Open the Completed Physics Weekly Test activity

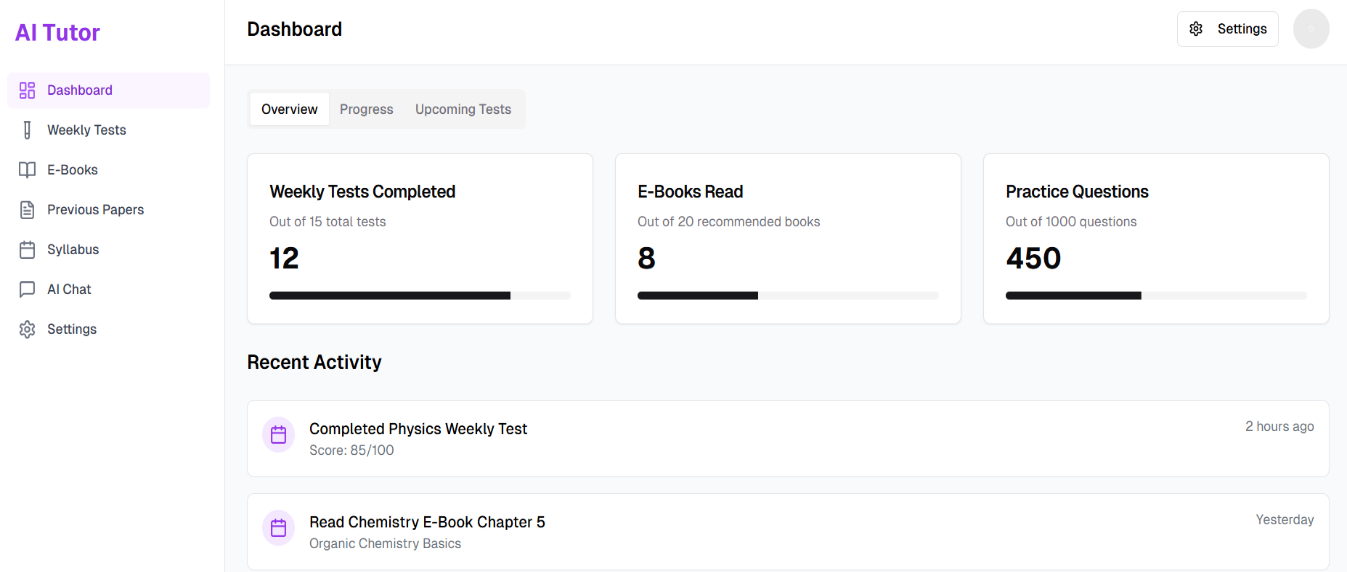point(788,439)
